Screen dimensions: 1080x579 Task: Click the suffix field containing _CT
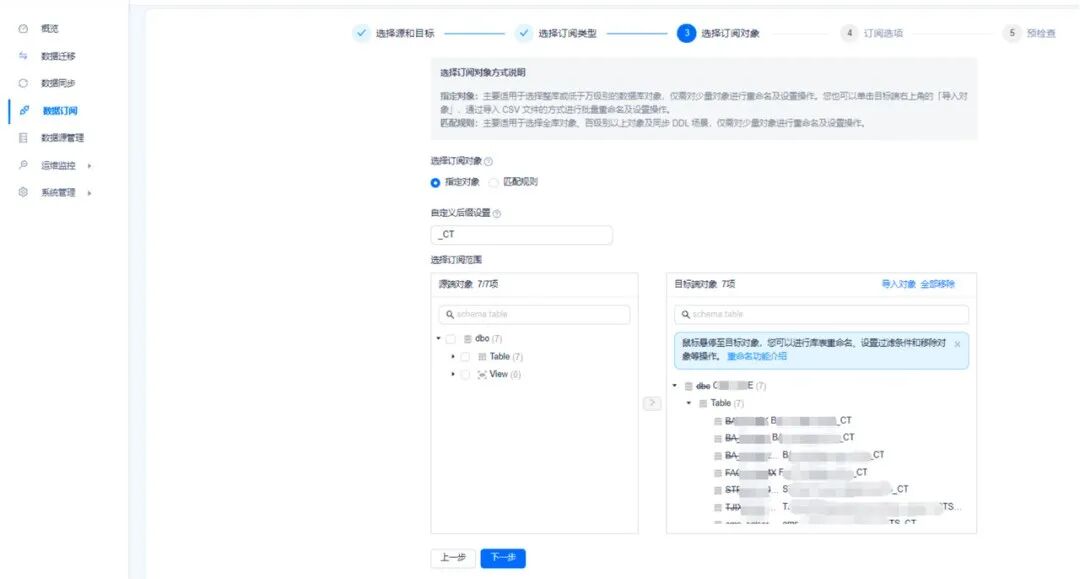tap(521, 235)
